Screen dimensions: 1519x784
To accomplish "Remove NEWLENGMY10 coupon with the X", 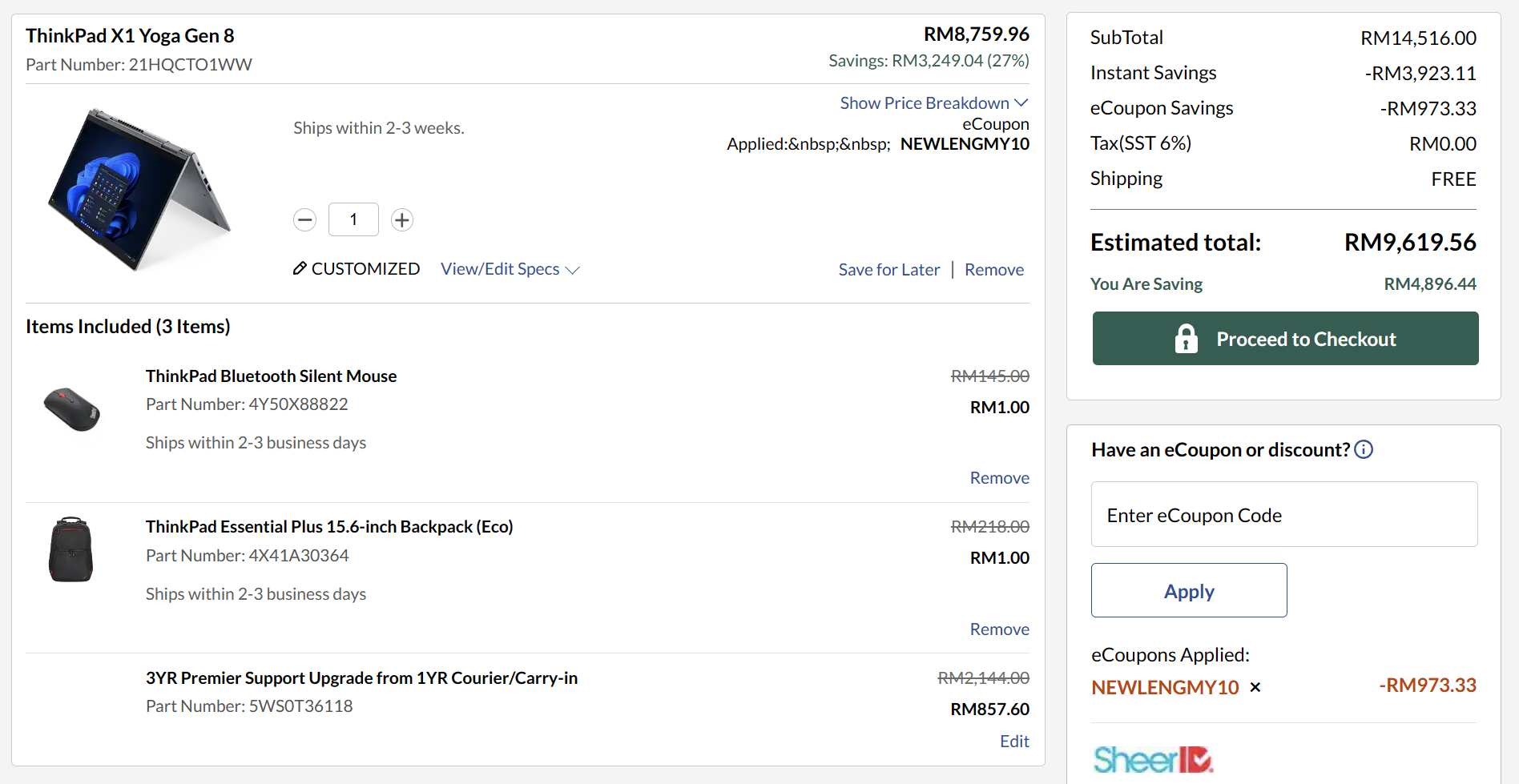I will point(1255,687).
